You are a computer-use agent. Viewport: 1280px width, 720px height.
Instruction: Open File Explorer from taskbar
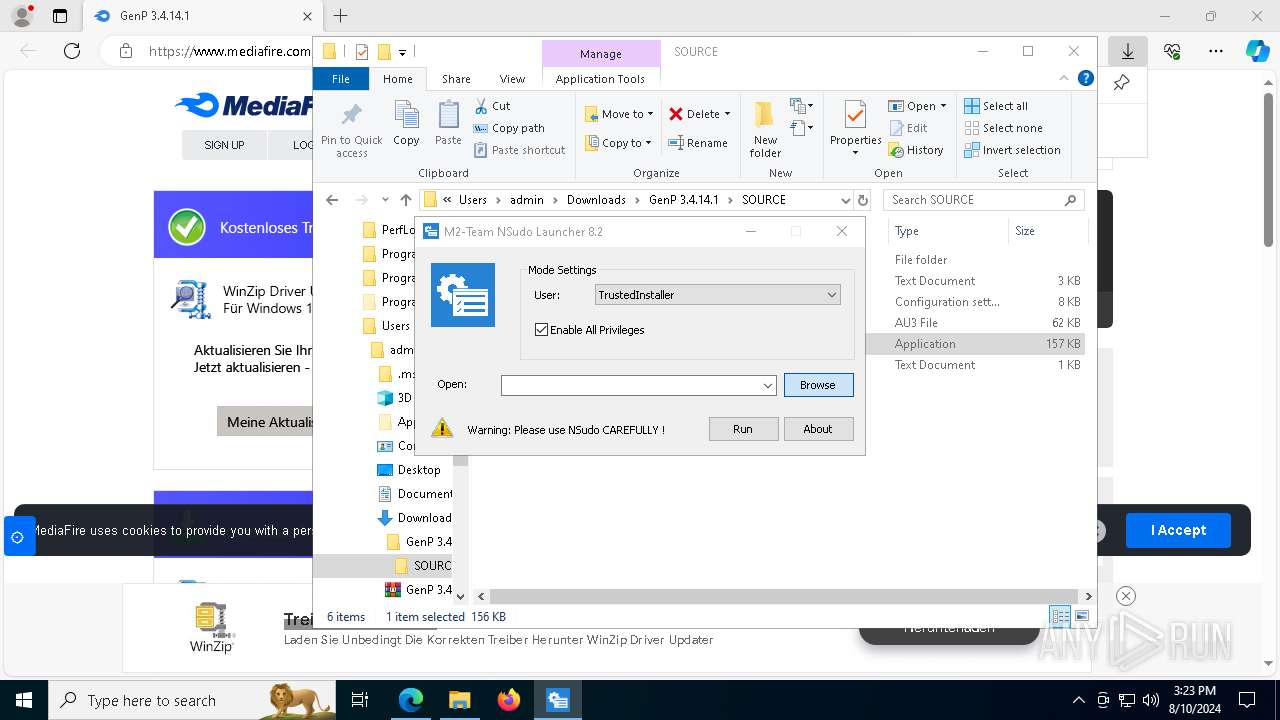460,700
